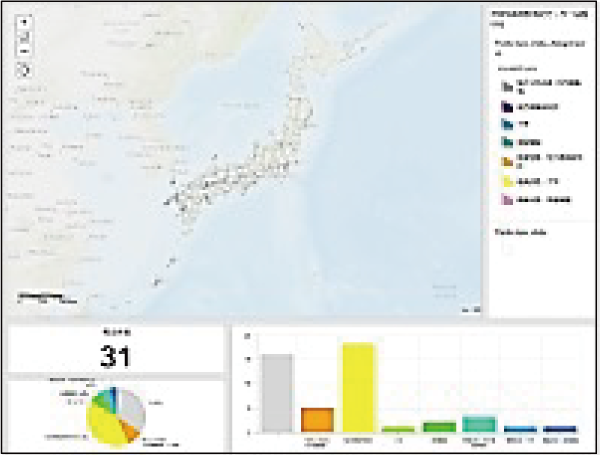Click the zoom out (−) map button
The width and height of the screenshot is (600, 455).
[x=24, y=51]
